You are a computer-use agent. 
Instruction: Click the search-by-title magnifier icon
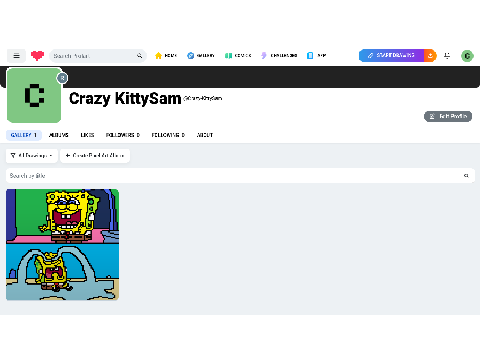pos(466,176)
